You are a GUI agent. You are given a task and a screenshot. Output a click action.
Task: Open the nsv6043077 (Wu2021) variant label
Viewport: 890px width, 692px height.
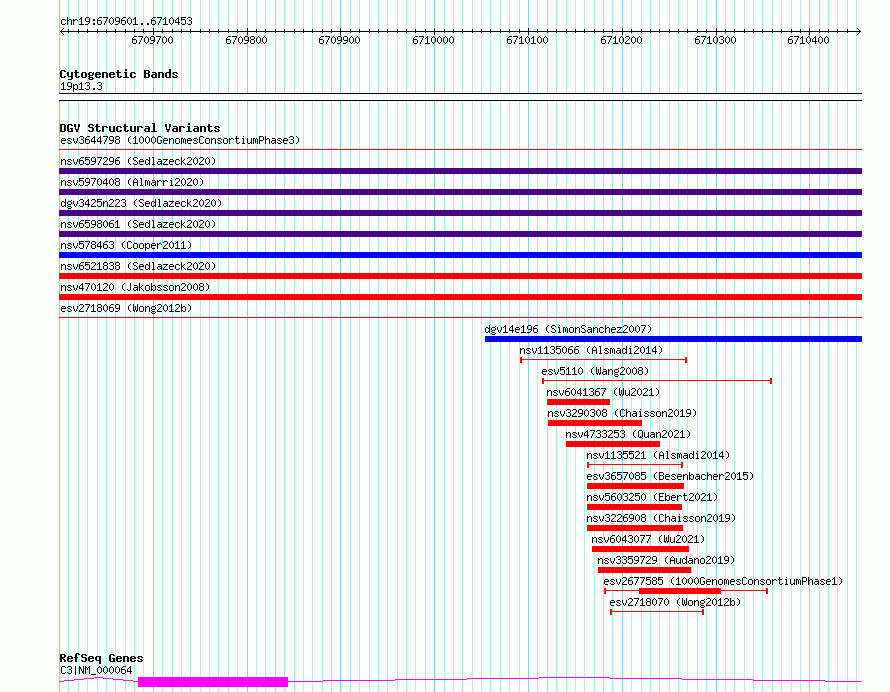[648, 539]
